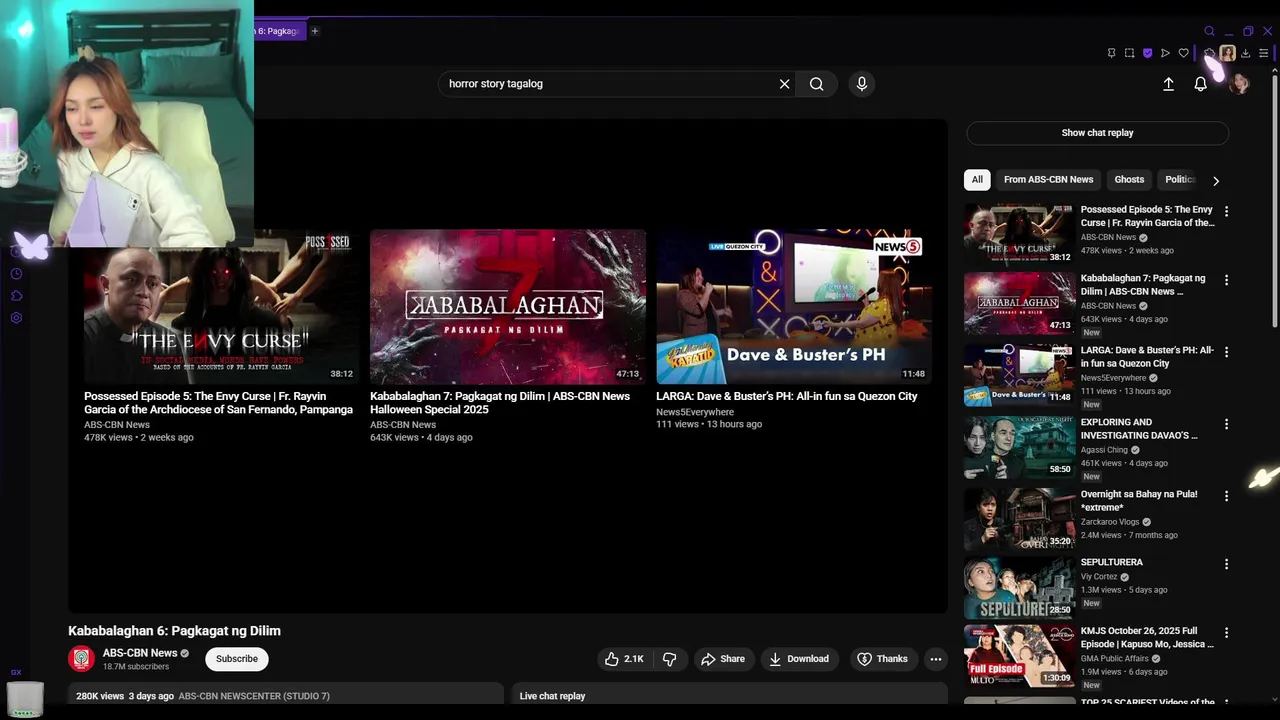The image size is (1280, 720).
Task: Open sidebar extensions cube icon
Action: point(16,296)
